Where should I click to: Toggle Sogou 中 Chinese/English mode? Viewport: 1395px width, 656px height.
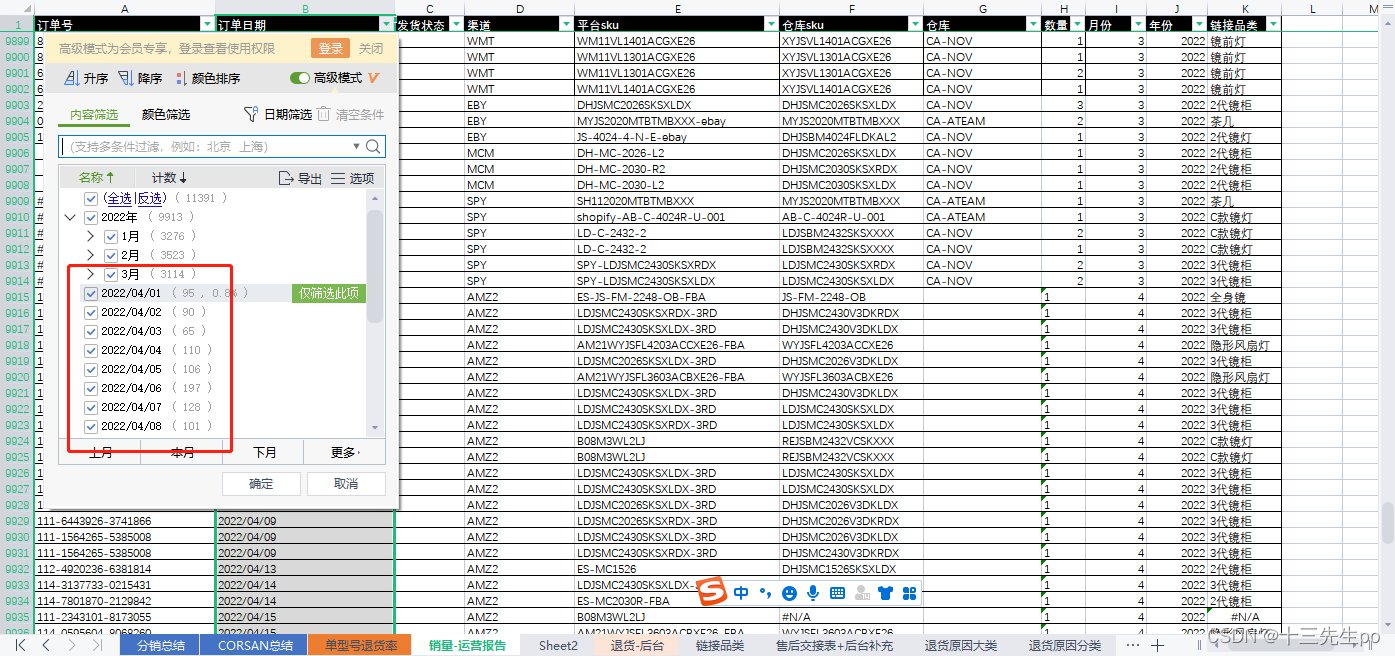(x=741, y=593)
